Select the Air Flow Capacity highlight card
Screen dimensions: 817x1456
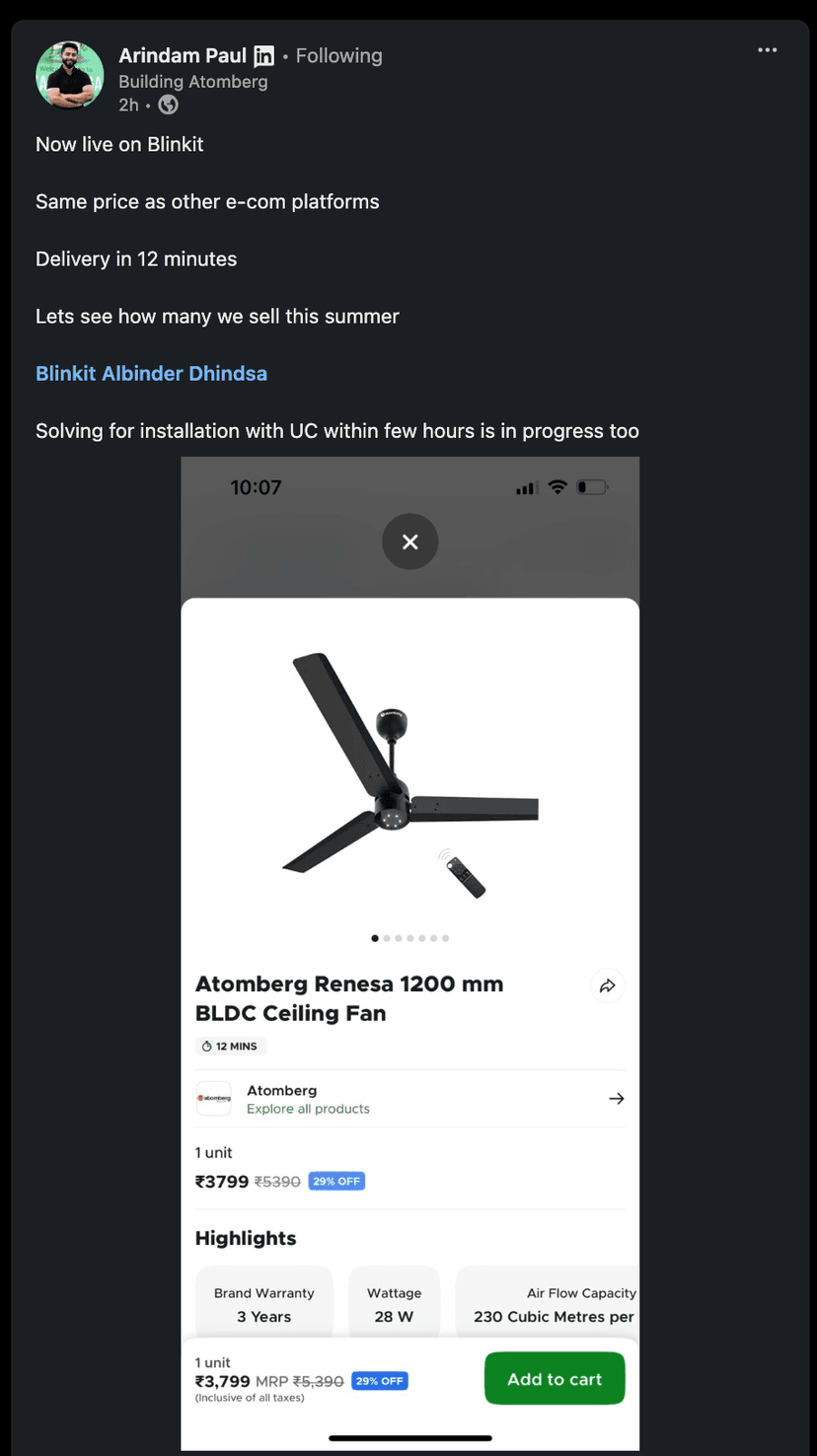548,1304
